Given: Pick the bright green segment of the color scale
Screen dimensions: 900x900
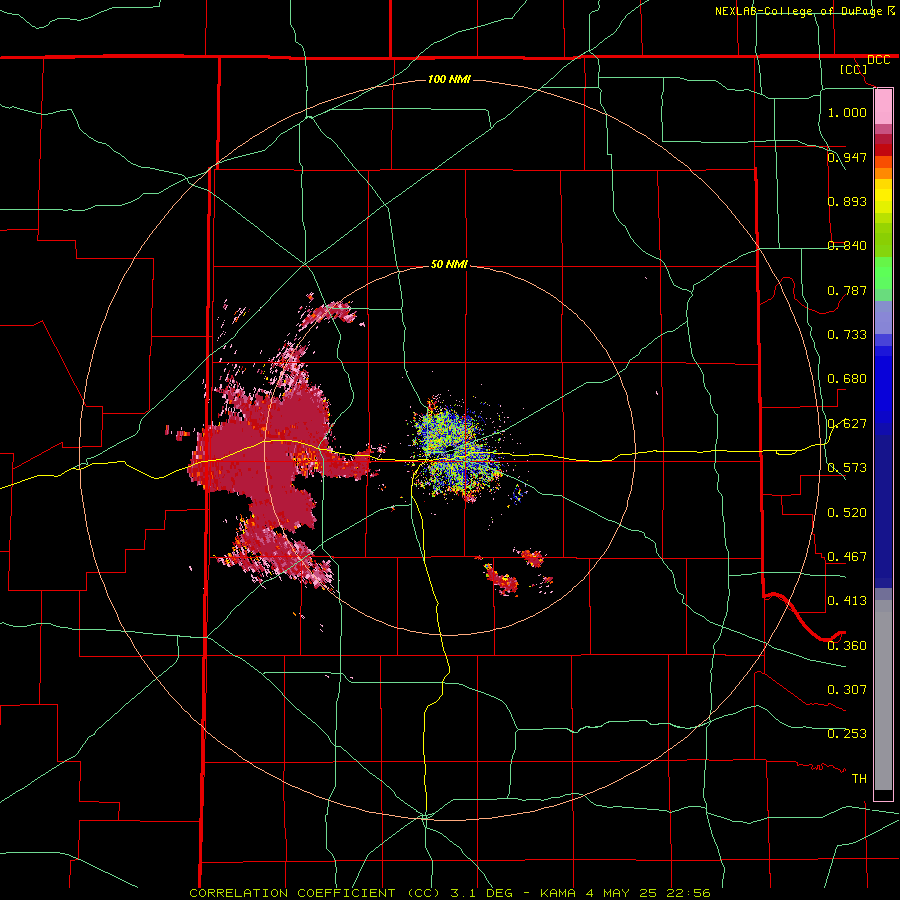Looking at the screenshot, I should click(x=883, y=273).
